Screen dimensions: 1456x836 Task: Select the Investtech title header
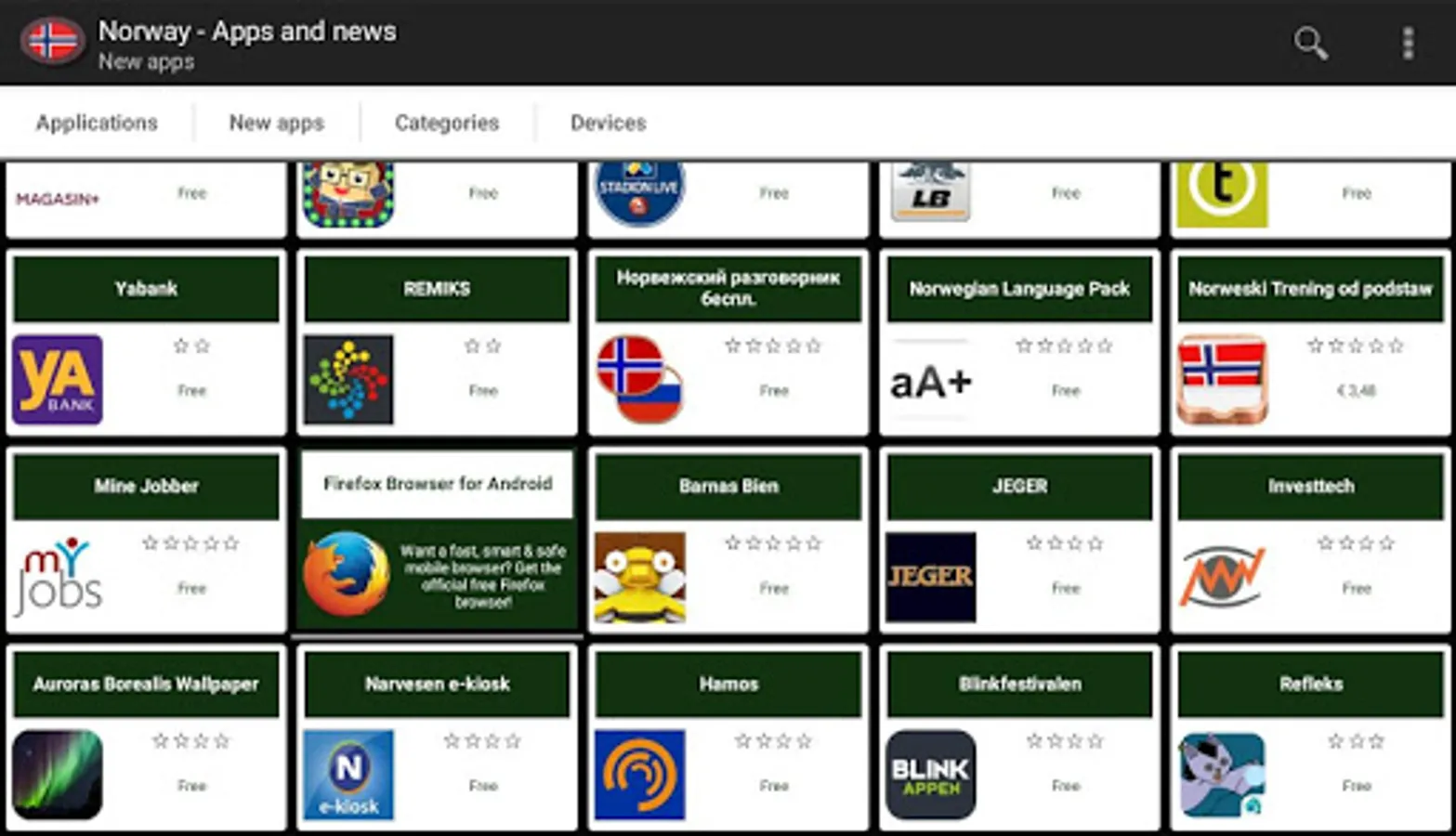1310,486
